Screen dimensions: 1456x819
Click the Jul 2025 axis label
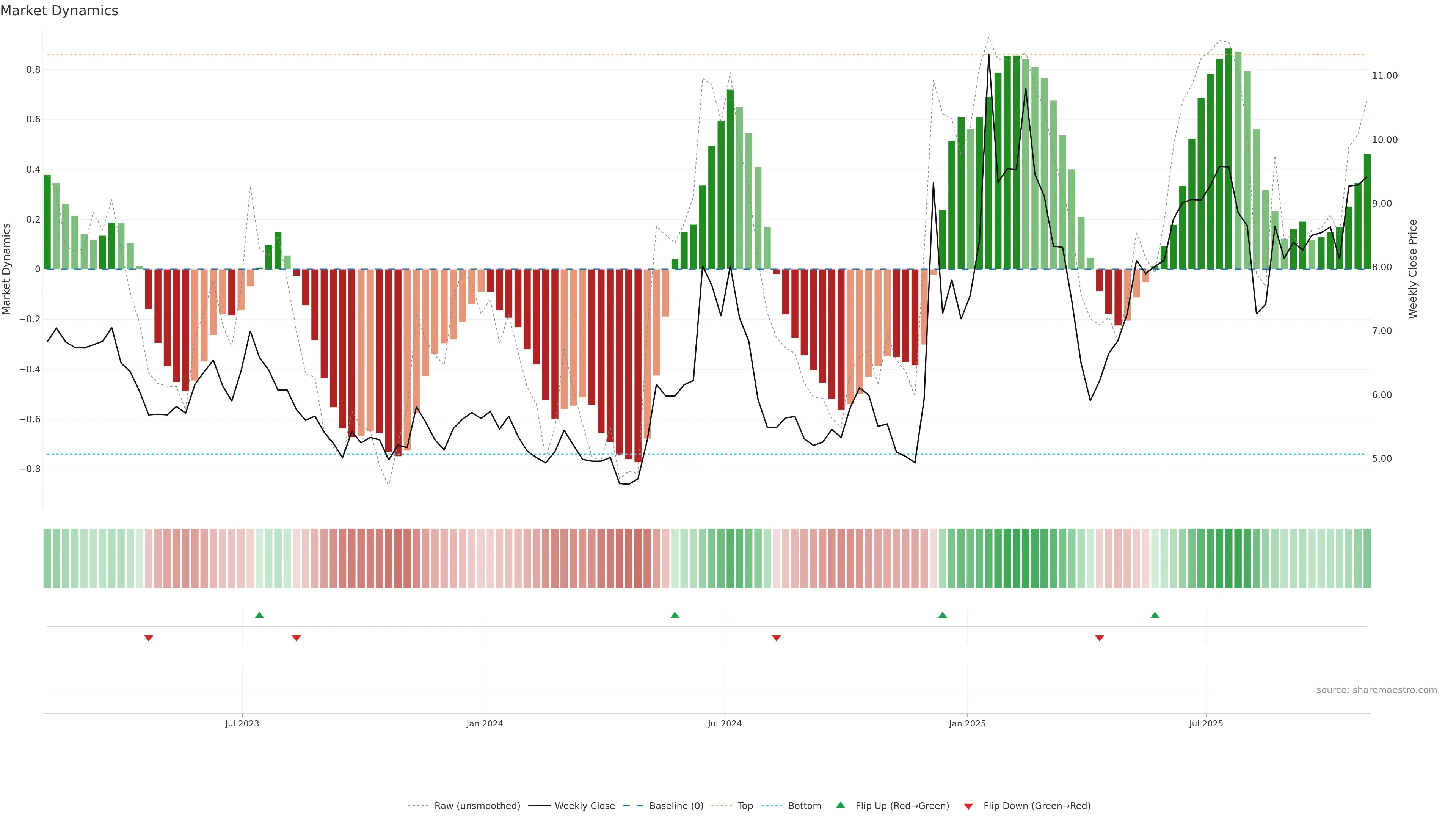pos(1206,723)
